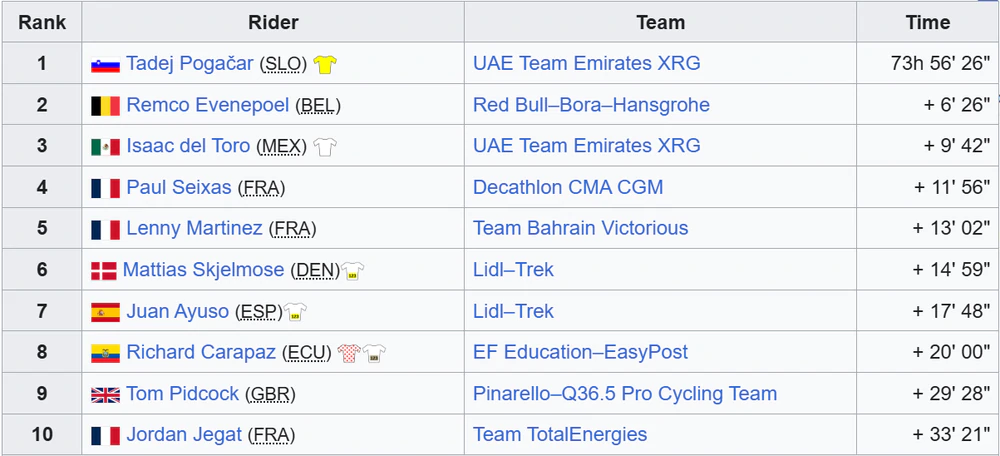This screenshot has height=456, width=1000.
Task: Click the yellow jersey icon beside Pogačar
Action: point(325,64)
